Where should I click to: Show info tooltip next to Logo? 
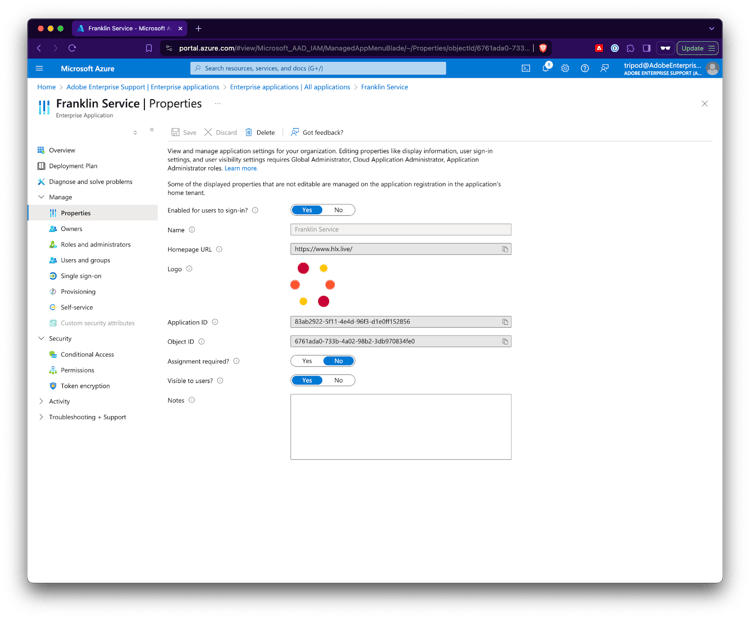point(189,269)
